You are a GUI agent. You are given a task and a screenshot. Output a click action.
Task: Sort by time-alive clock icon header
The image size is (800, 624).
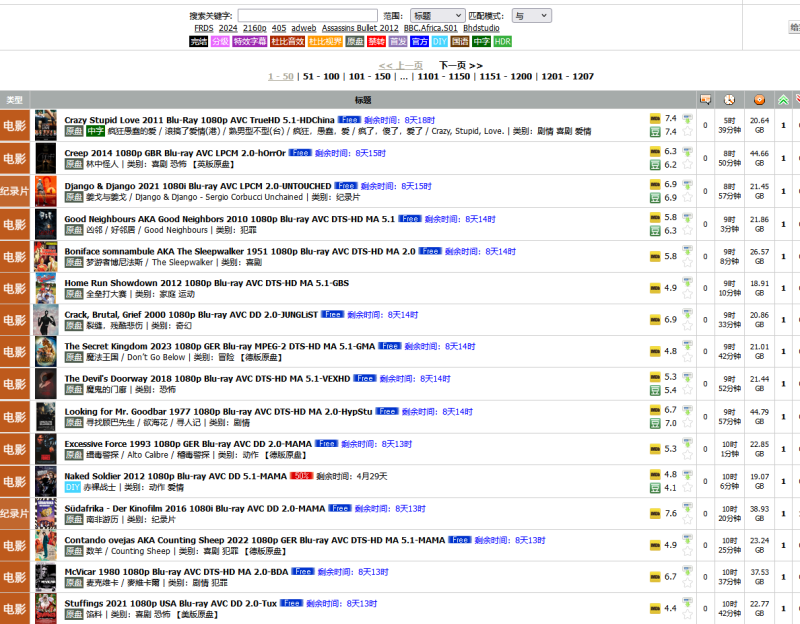(x=730, y=100)
